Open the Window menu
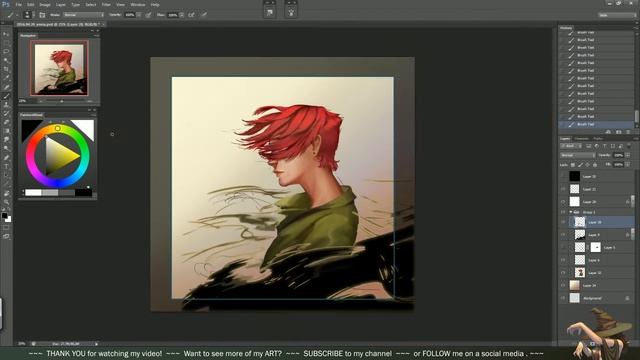The height and width of the screenshot is (360, 640). [x=138, y=4]
